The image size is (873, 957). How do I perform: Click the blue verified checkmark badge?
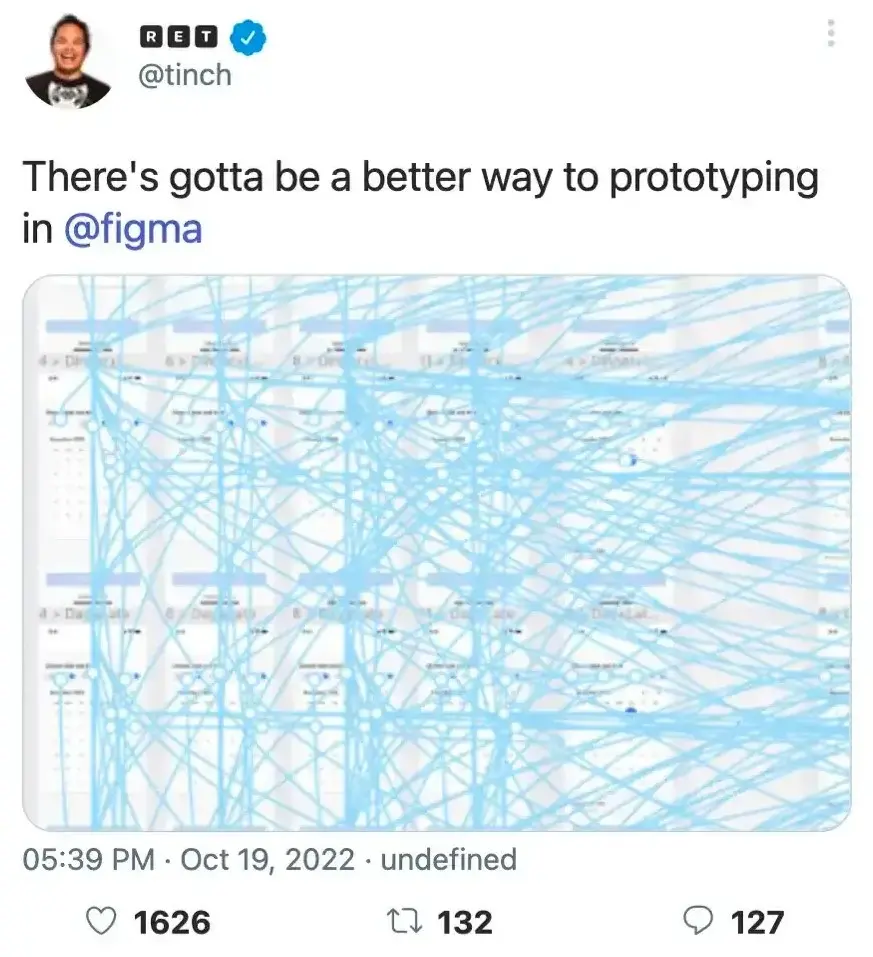pos(247,37)
